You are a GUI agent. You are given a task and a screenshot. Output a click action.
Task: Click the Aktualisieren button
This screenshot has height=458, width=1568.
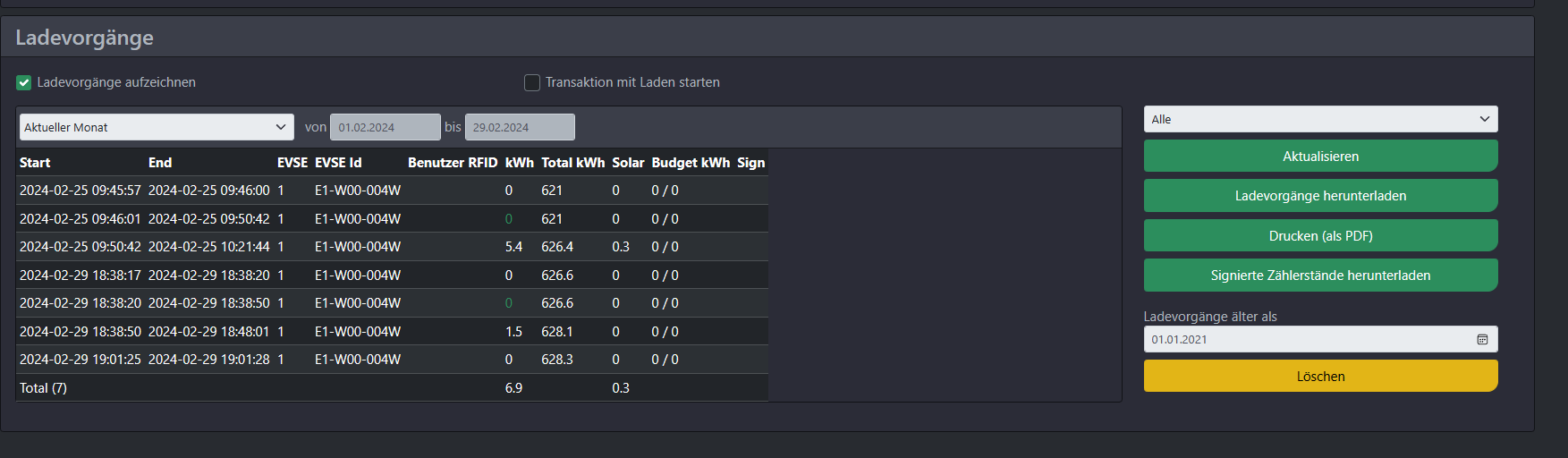1320,156
